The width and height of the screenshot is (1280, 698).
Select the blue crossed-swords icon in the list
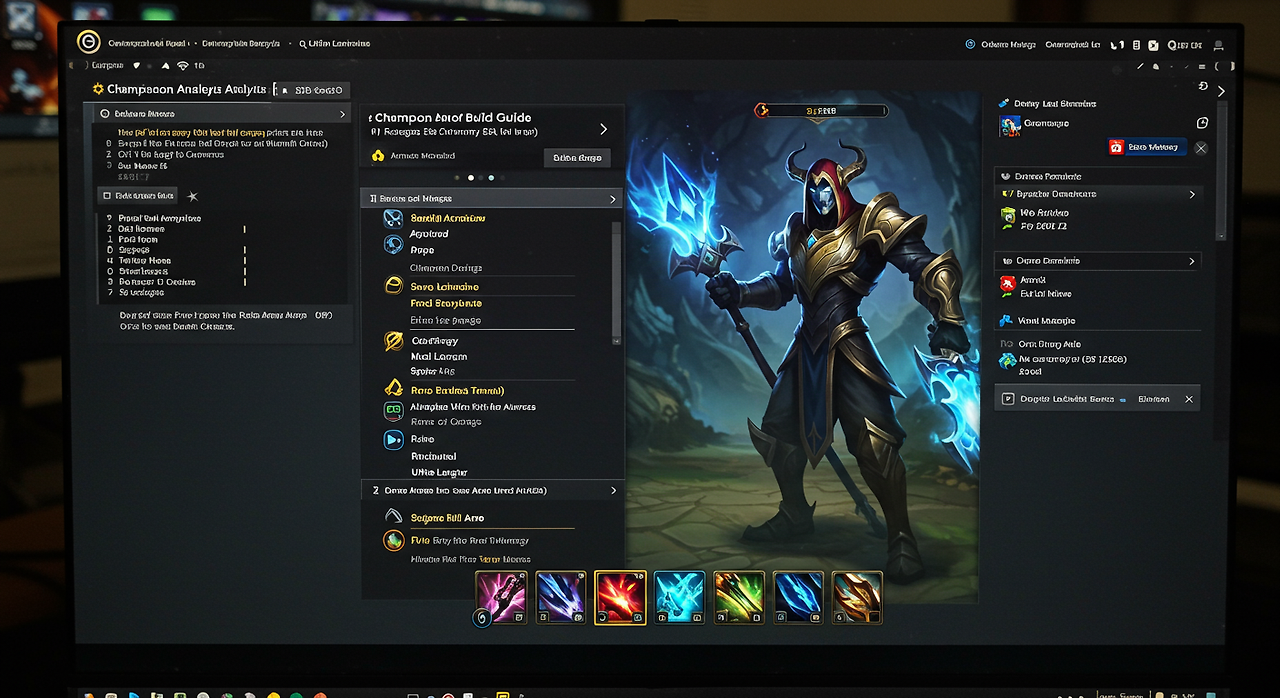(393, 218)
